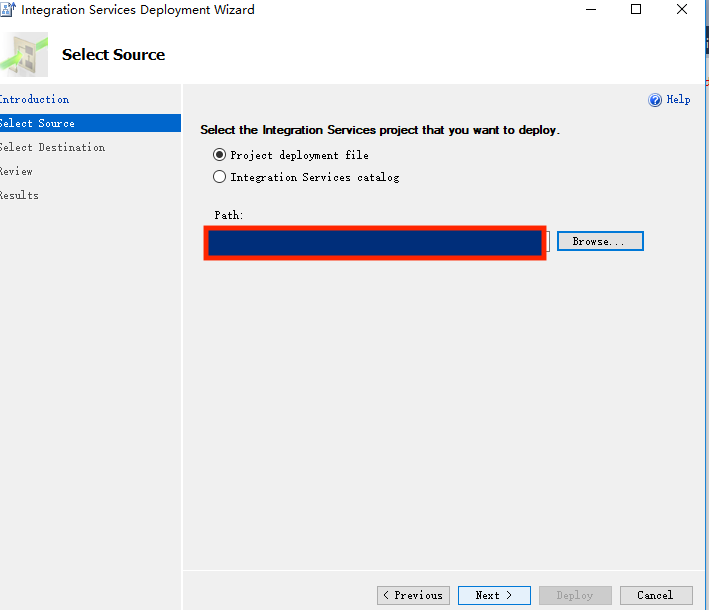Open the Review step in sidebar
The width and height of the screenshot is (709, 610).
click(x=17, y=171)
